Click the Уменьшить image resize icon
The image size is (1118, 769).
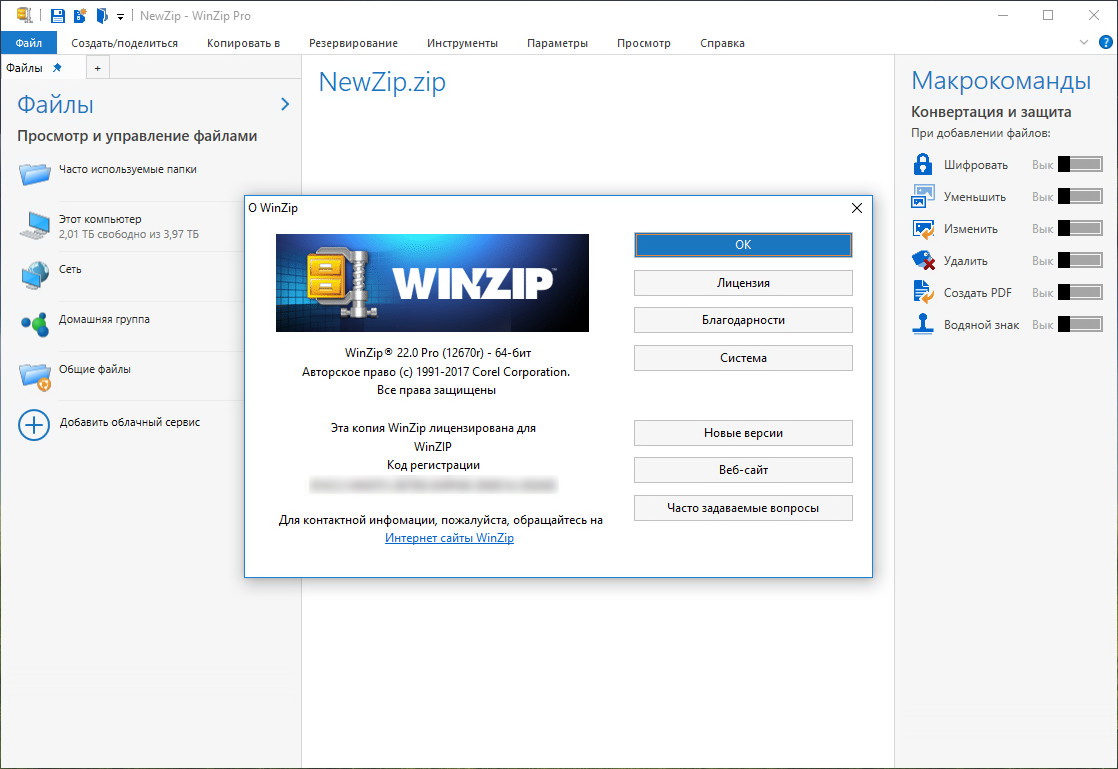tap(923, 196)
